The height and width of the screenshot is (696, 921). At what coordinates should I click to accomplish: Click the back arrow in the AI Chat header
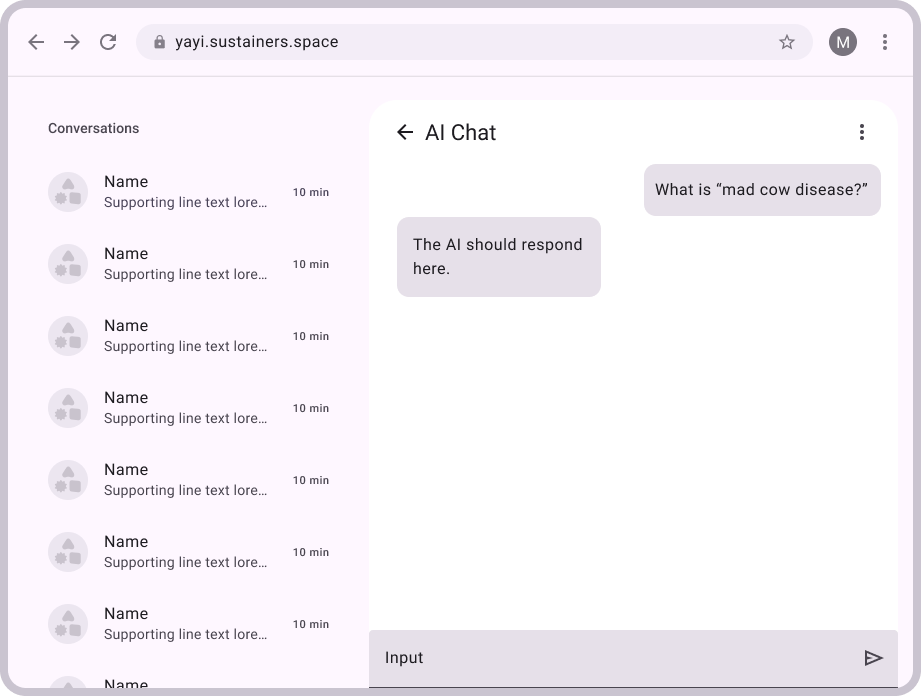pyautogui.click(x=405, y=132)
